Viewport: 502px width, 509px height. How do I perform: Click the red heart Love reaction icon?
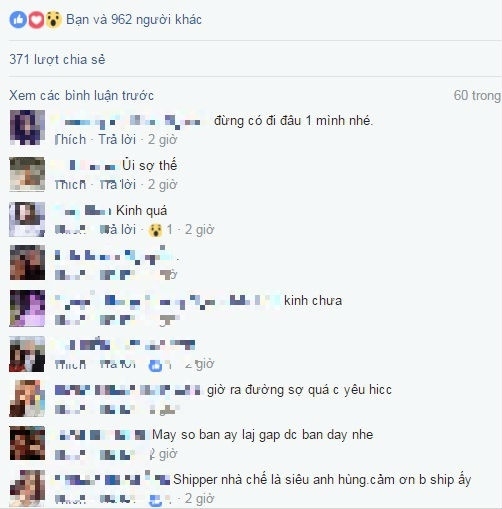[x=36, y=20]
